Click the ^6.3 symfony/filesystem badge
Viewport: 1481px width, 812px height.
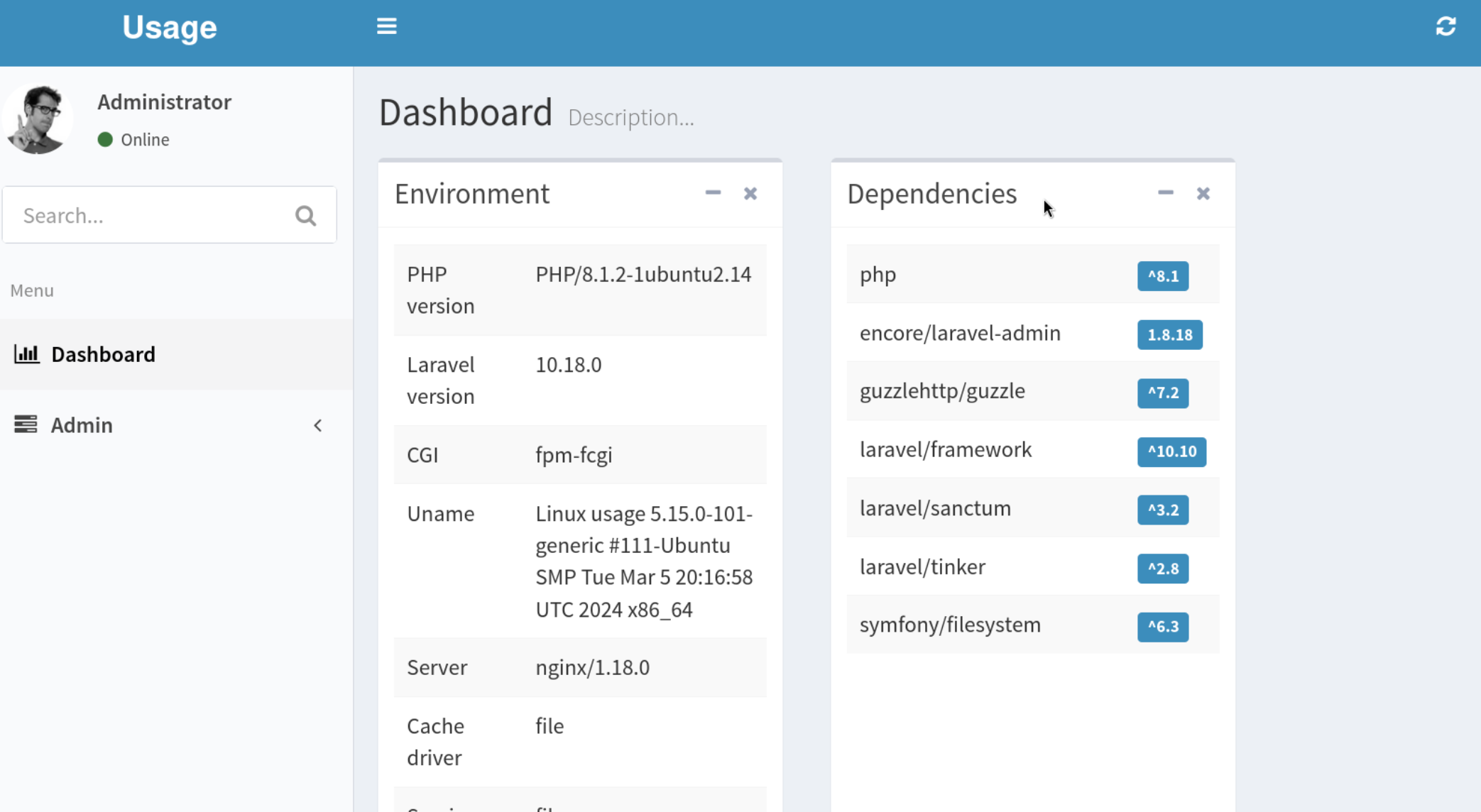[x=1163, y=627]
